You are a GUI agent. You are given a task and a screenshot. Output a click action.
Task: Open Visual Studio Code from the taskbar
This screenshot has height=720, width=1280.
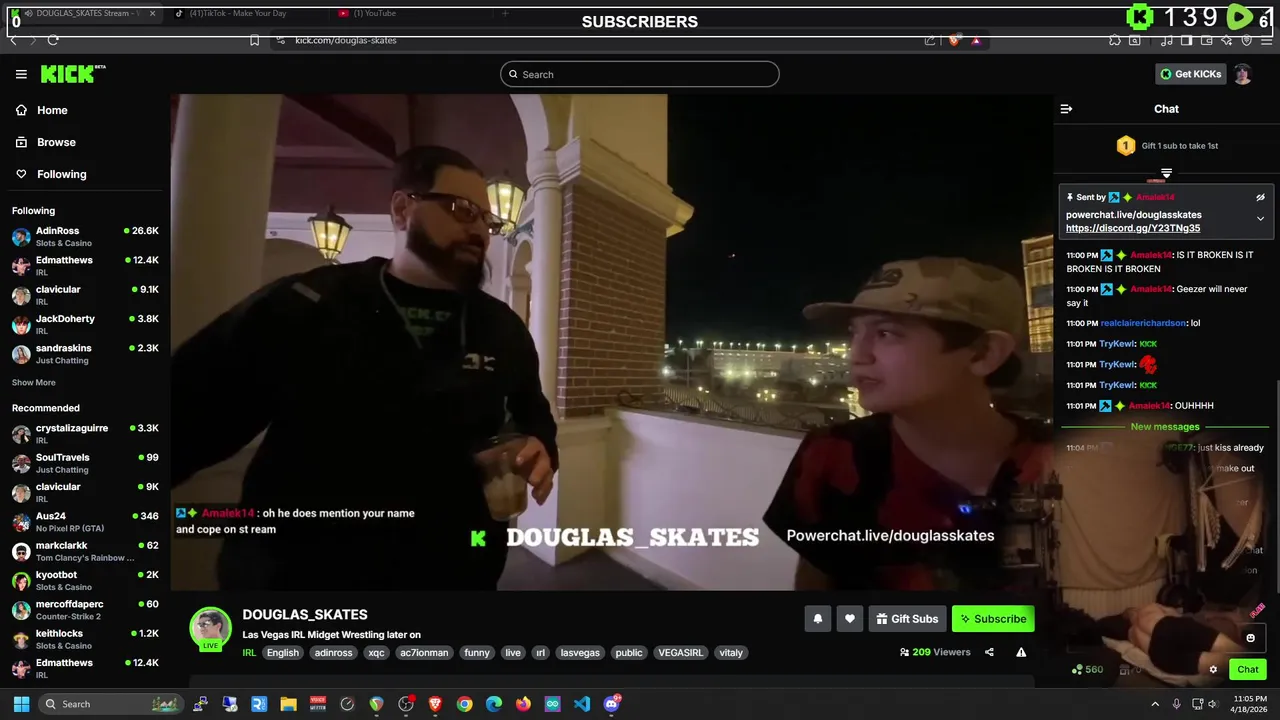(x=581, y=704)
